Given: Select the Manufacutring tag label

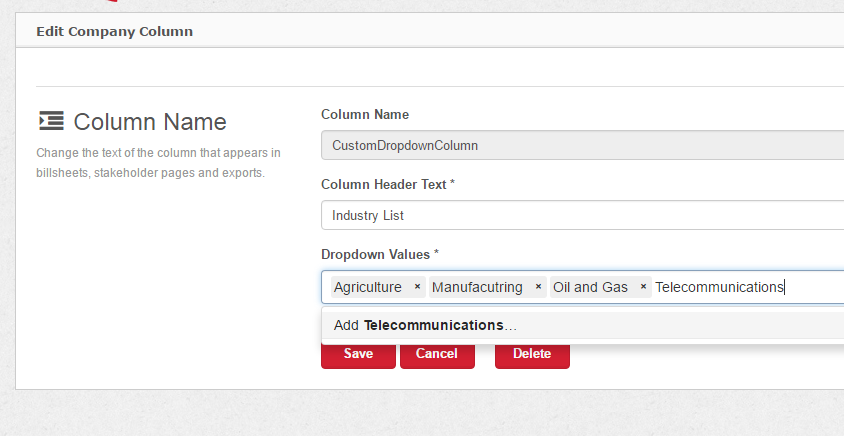Looking at the screenshot, I should coord(477,287).
